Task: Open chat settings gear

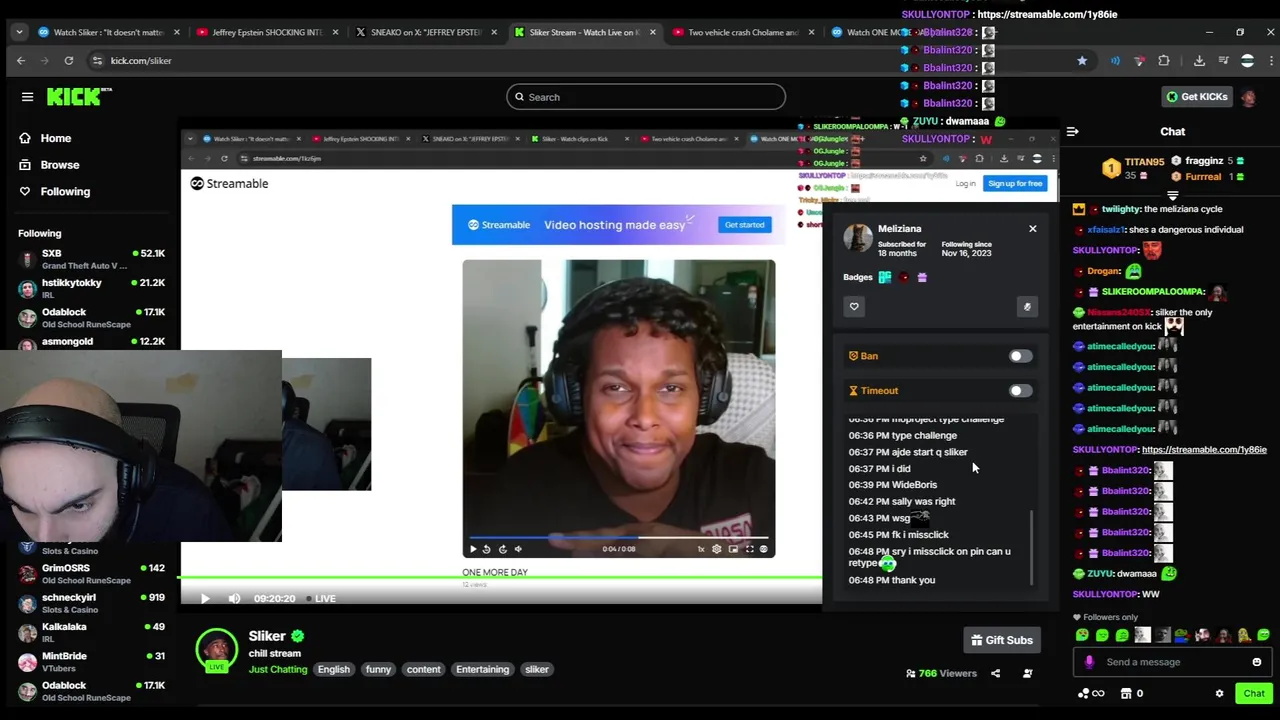Action: pos(1219,694)
